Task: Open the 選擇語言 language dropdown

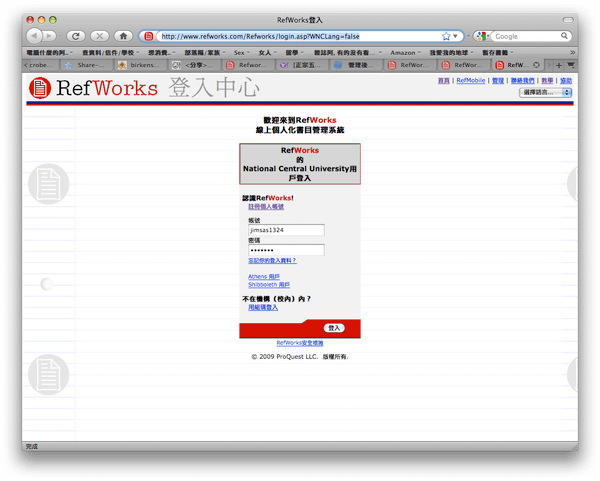Action: [x=545, y=92]
